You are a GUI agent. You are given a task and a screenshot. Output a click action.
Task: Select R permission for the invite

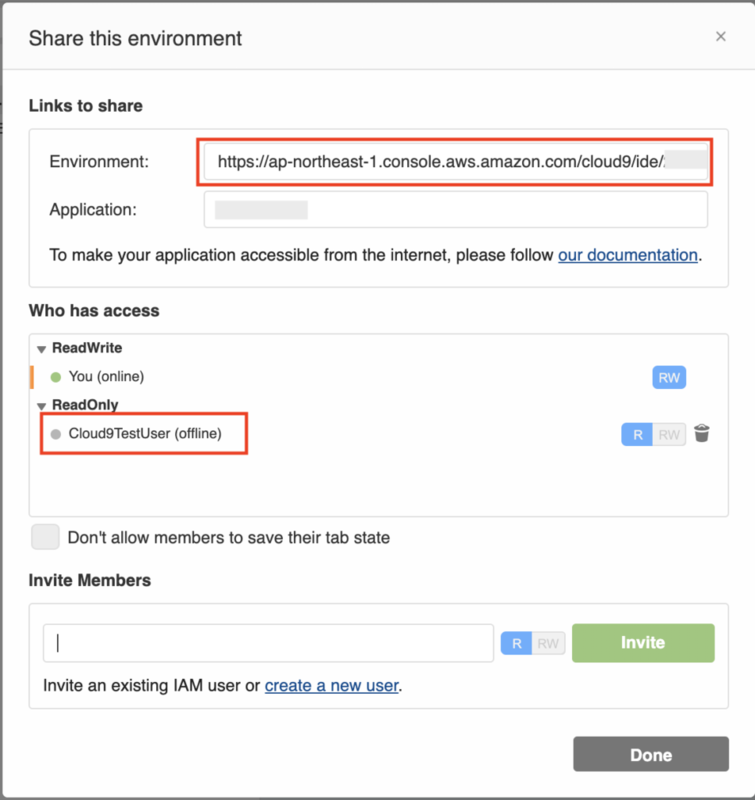516,644
